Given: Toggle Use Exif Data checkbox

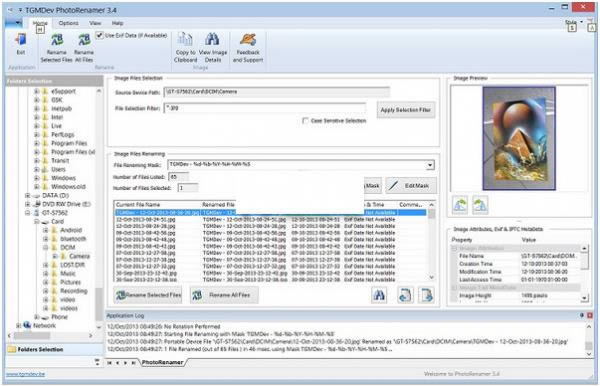Looking at the screenshot, I should tap(99, 35).
